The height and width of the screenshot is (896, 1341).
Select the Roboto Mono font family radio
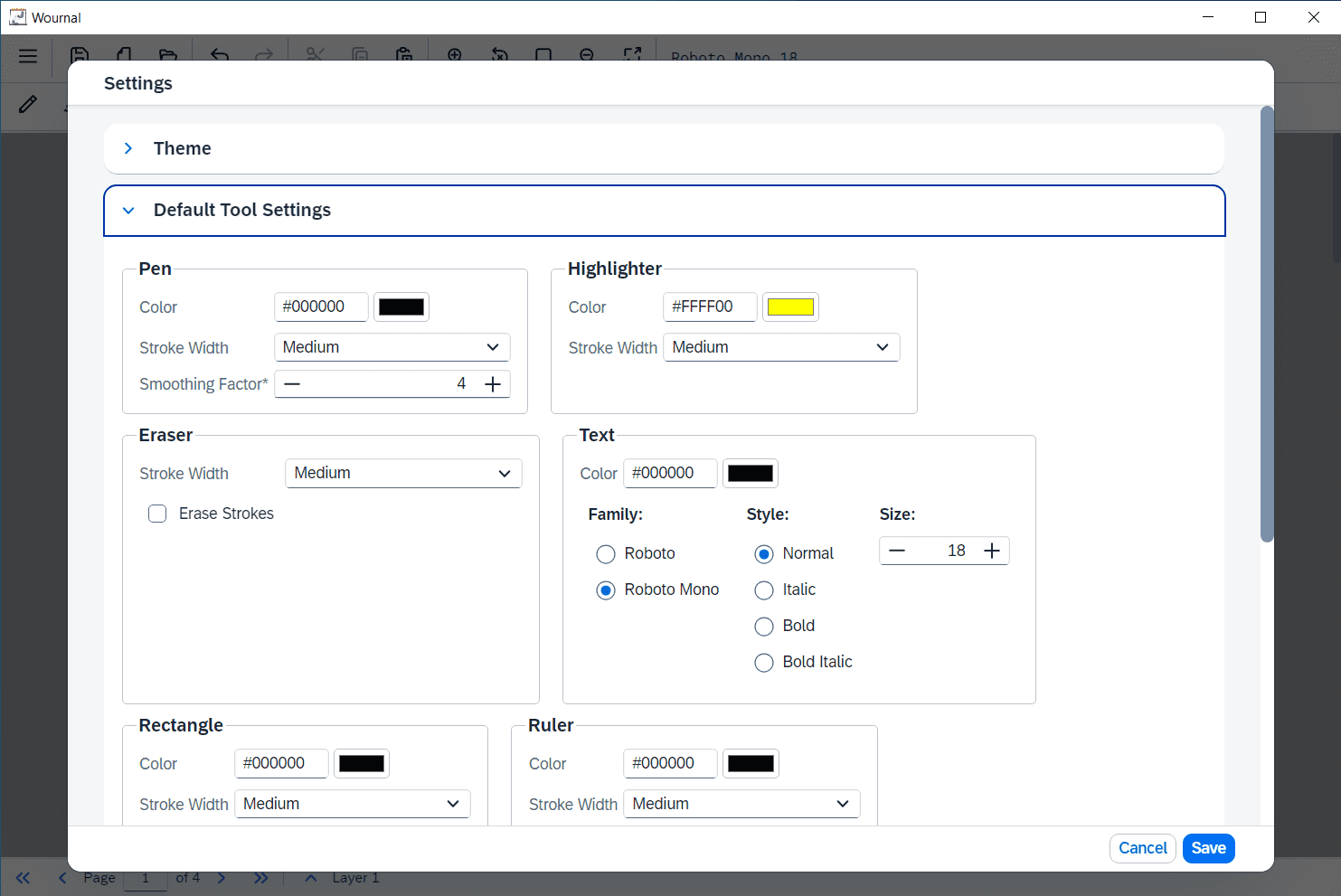[x=606, y=589]
